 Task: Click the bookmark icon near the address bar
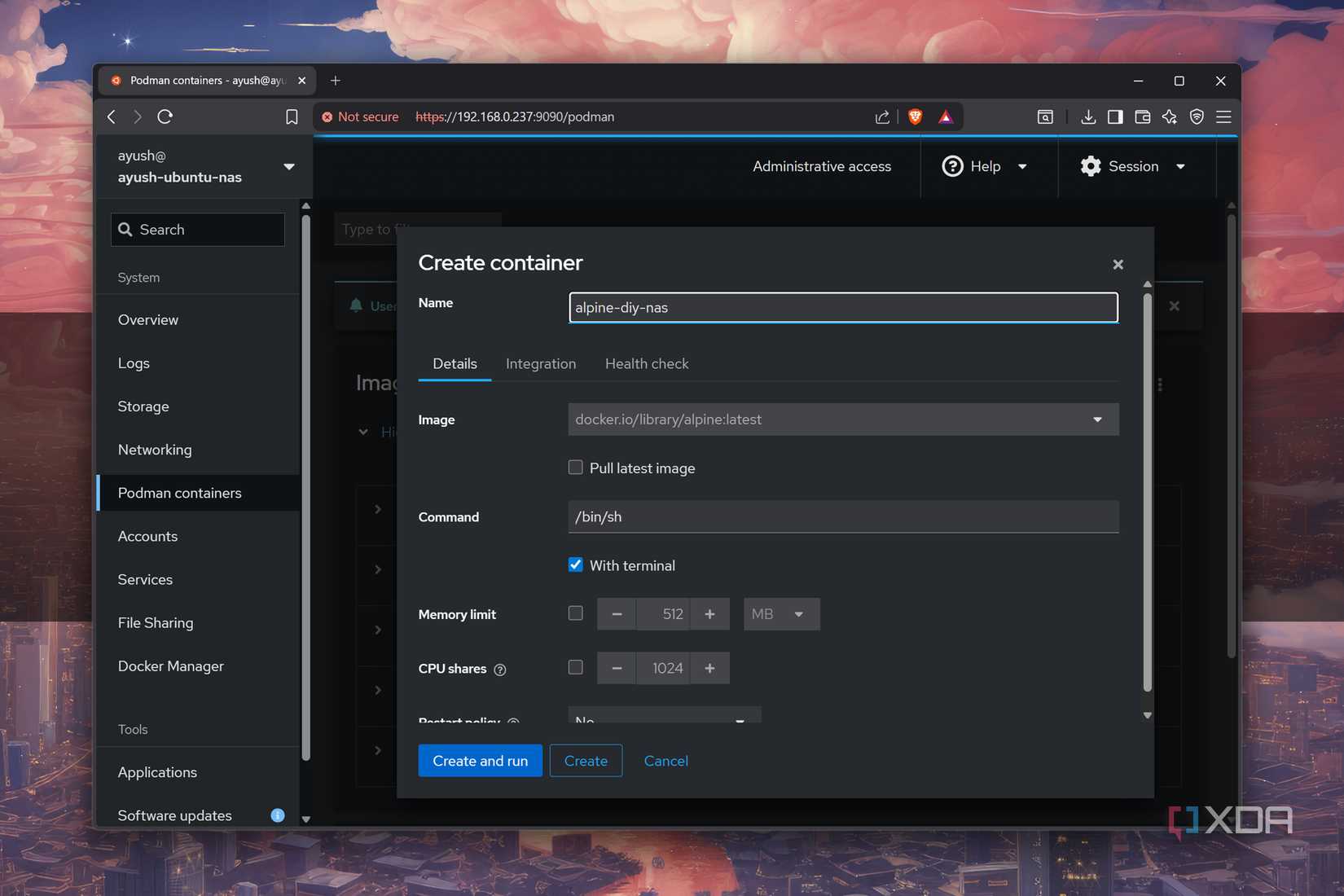coord(292,116)
